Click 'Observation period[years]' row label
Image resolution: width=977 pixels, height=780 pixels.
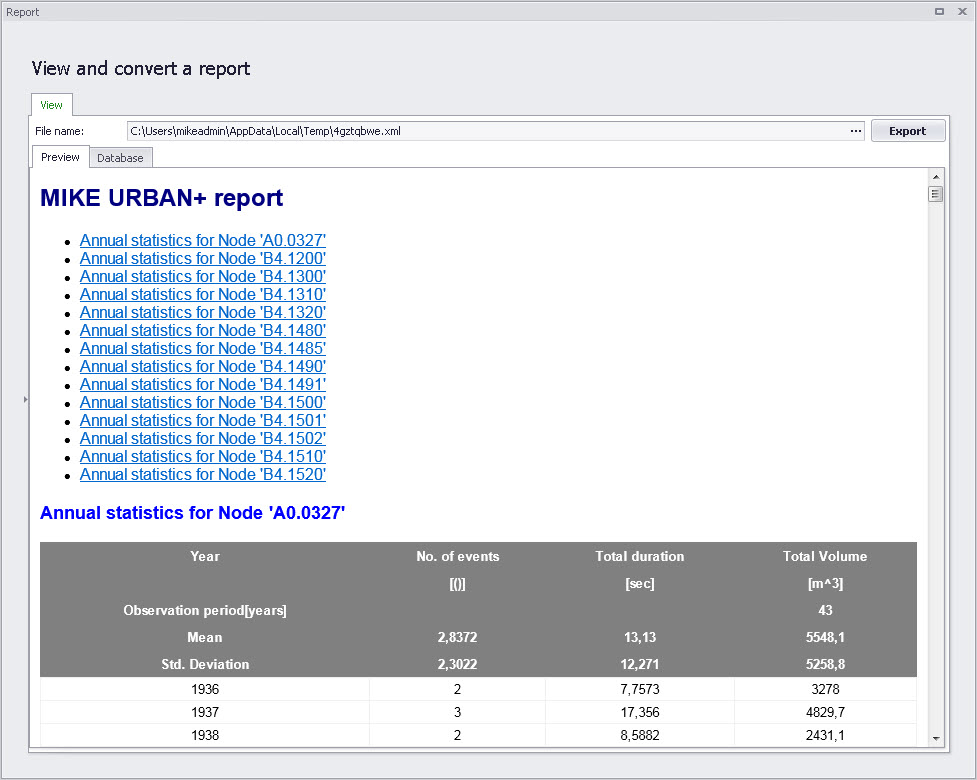coord(205,611)
